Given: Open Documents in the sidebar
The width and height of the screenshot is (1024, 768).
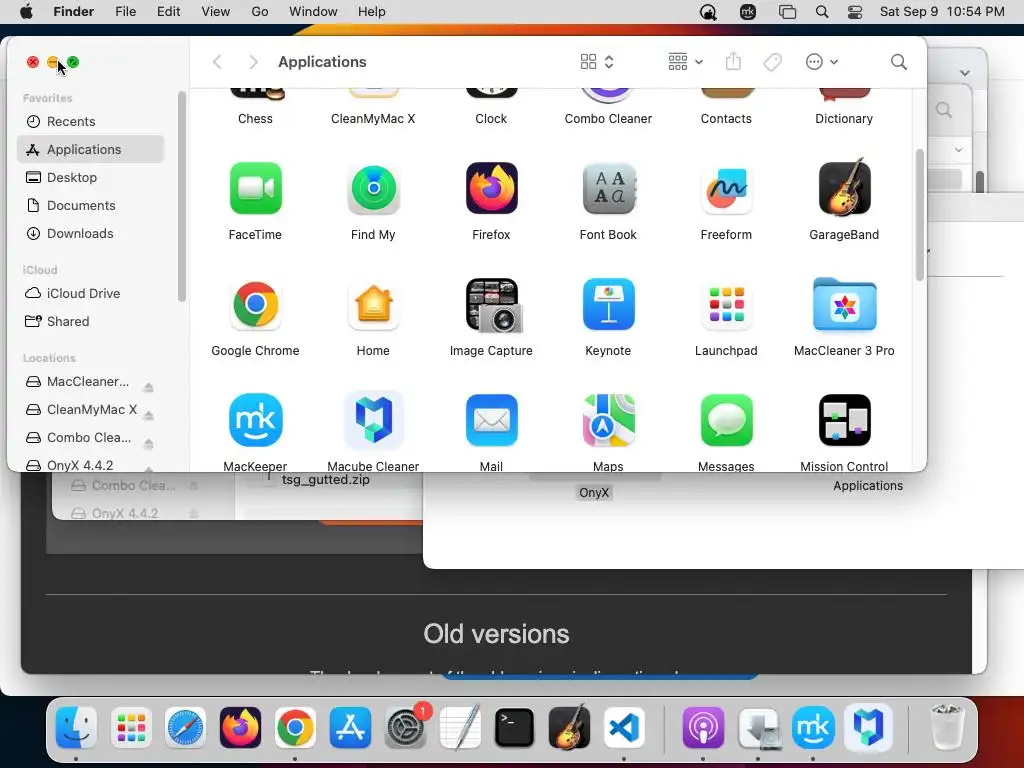Looking at the screenshot, I should coord(90,206).
